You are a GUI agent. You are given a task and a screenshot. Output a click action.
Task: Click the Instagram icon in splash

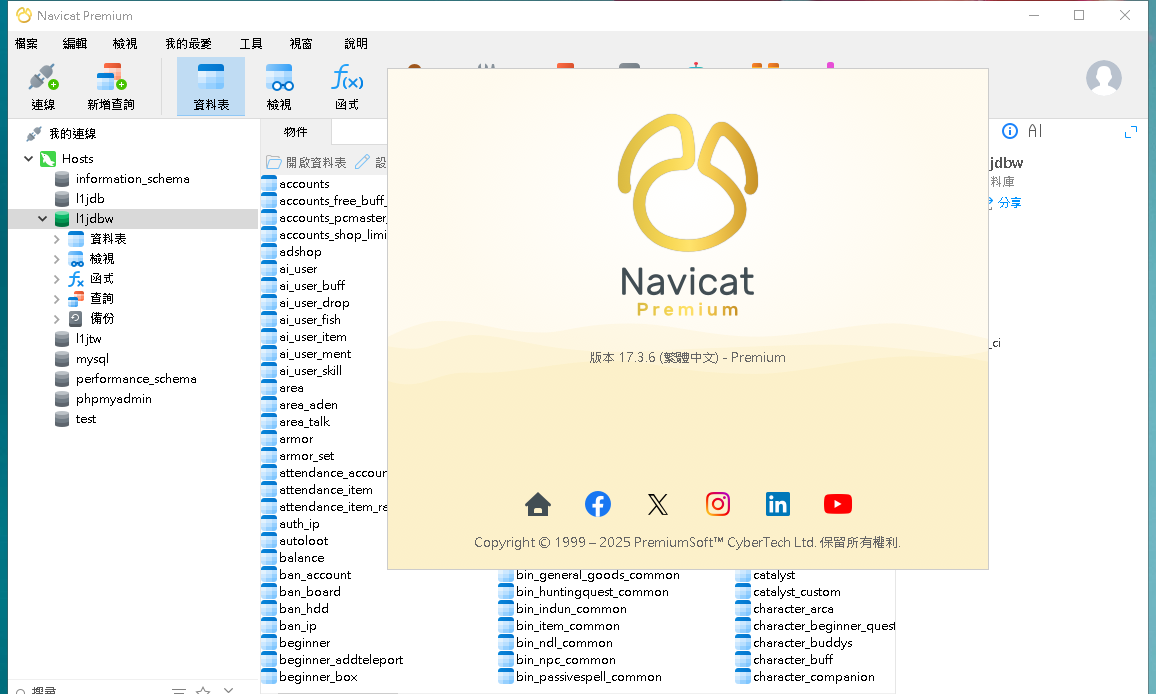[718, 504]
